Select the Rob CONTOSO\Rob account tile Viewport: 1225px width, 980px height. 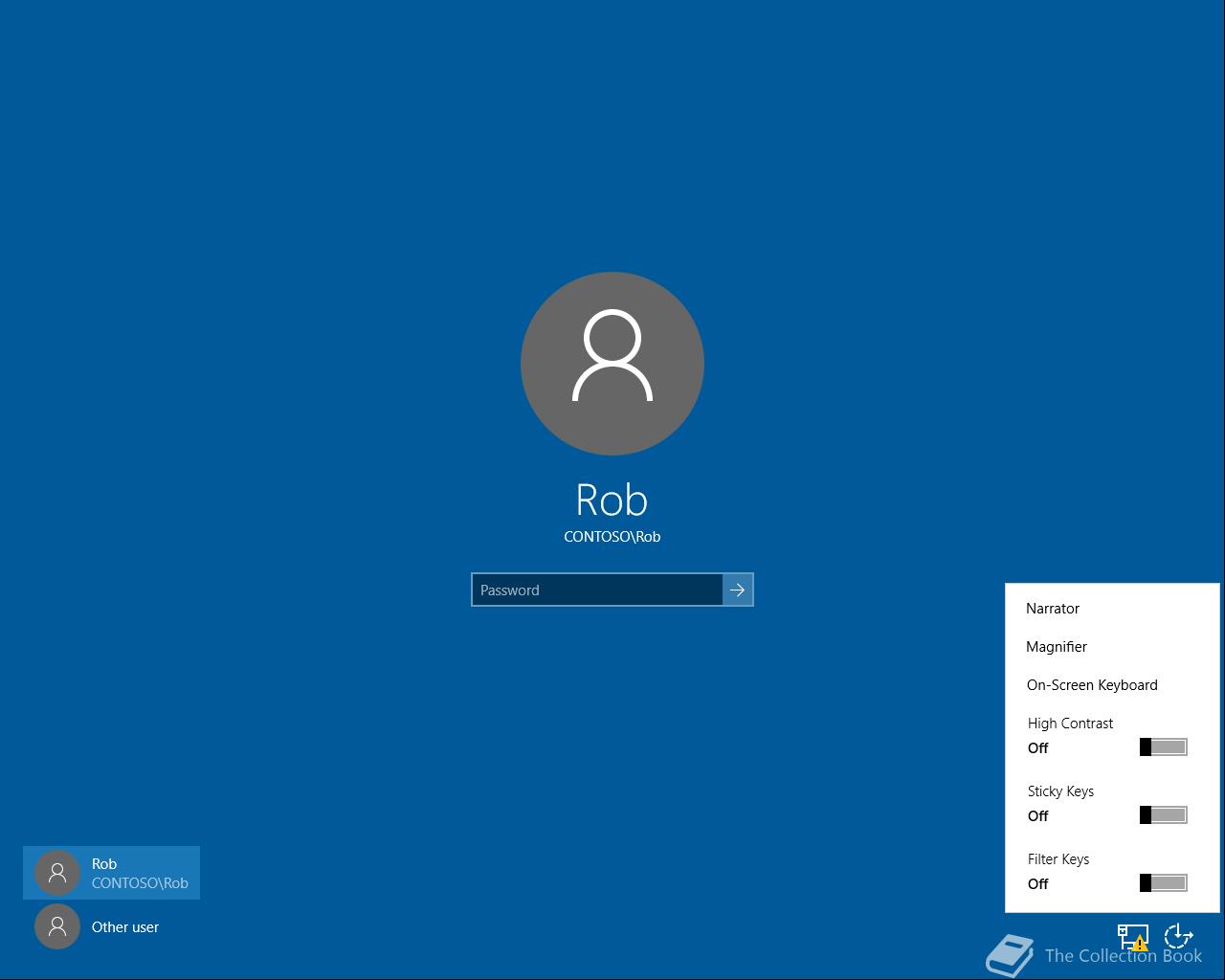point(111,873)
